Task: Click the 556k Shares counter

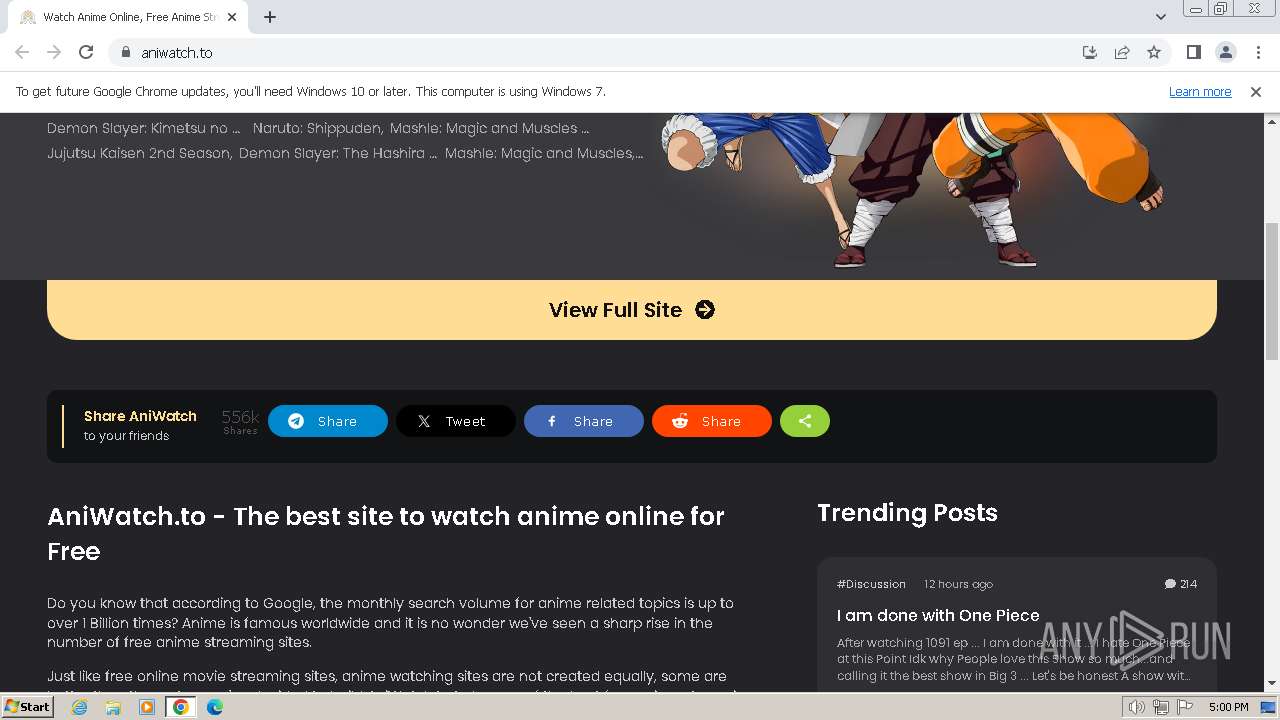Action: (240, 421)
